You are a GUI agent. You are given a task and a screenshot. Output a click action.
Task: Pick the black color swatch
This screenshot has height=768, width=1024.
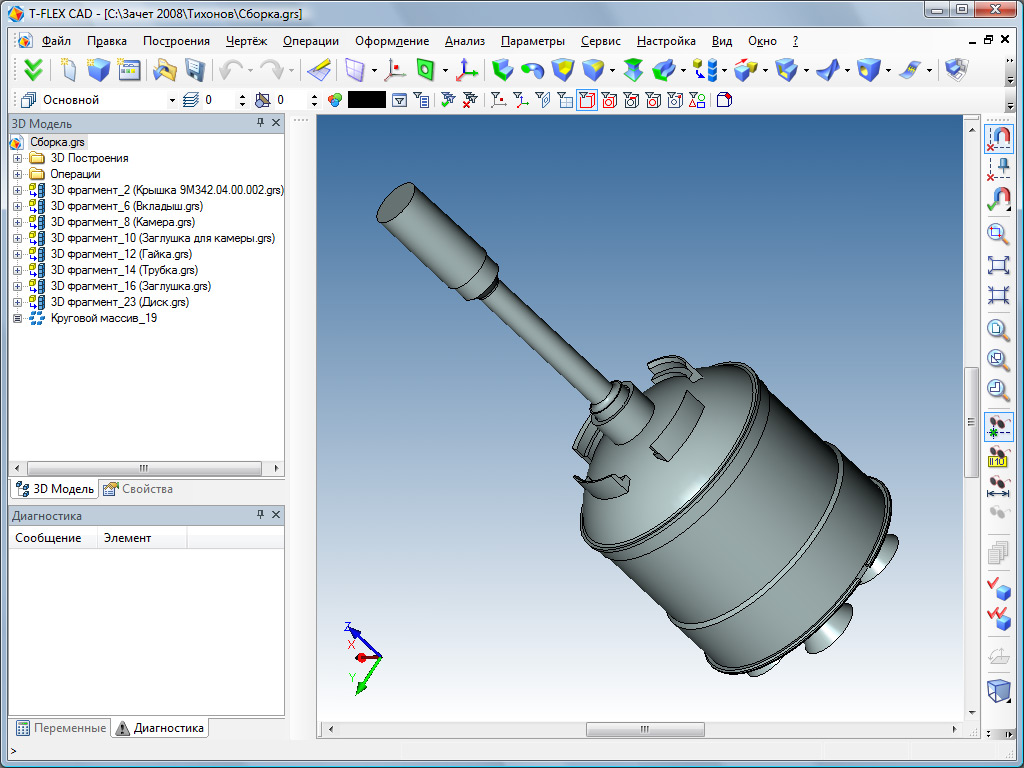tap(366, 100)
